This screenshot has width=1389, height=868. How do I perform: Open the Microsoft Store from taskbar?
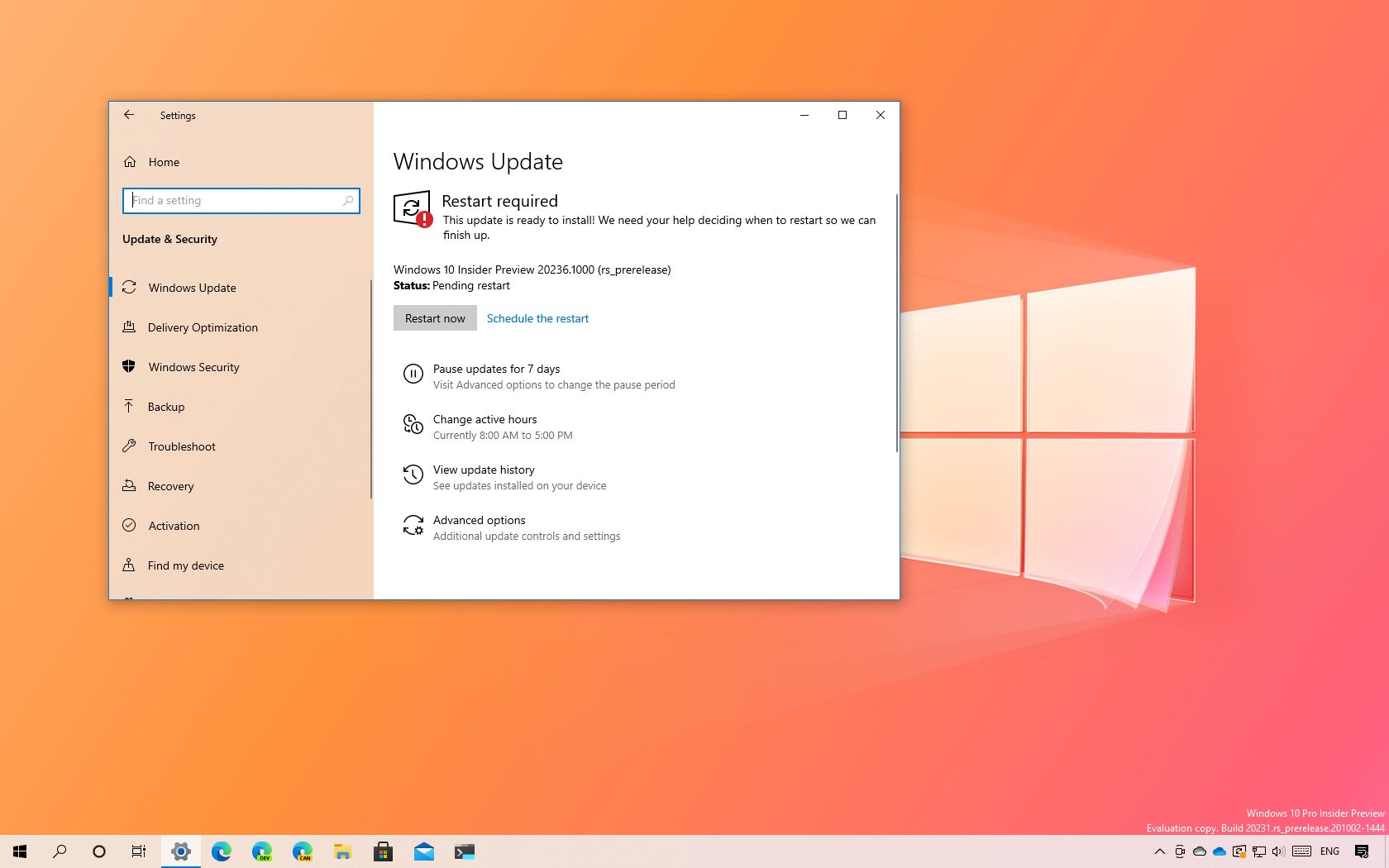click(x=383, y=851)
